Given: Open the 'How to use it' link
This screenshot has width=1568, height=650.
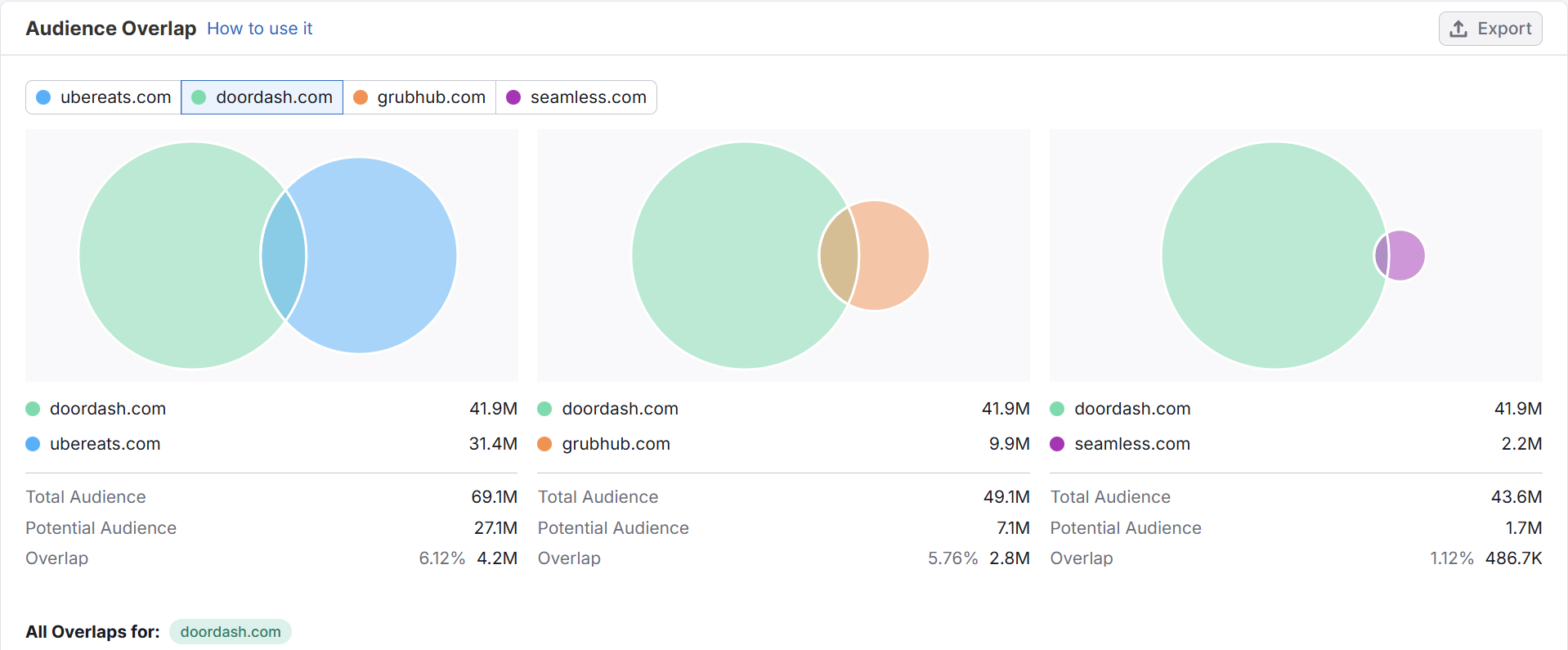Looking at the screenshot, I should [259, 29].
